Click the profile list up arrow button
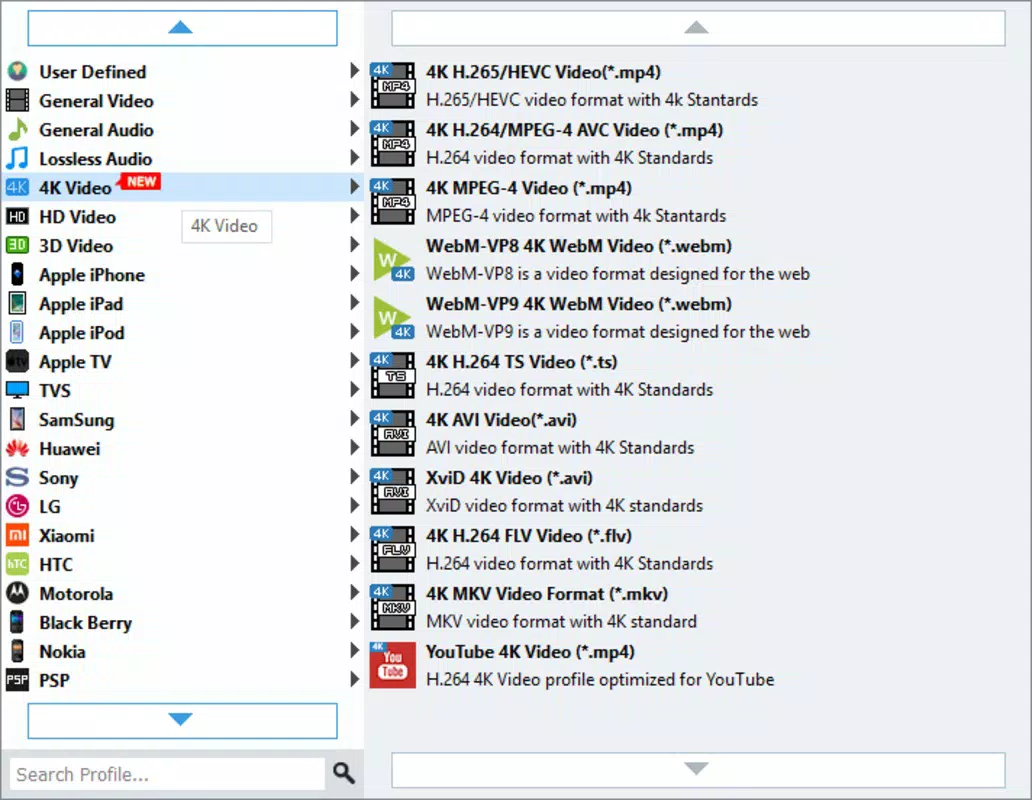This screenshot has width=1032, height=800. [698, 28]
